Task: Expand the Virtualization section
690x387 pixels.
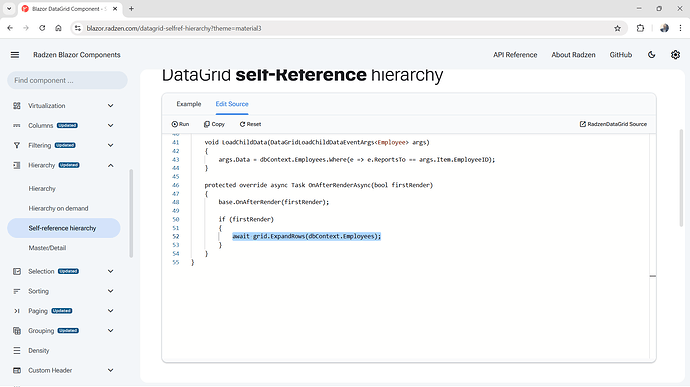Action: coord(110,106)
